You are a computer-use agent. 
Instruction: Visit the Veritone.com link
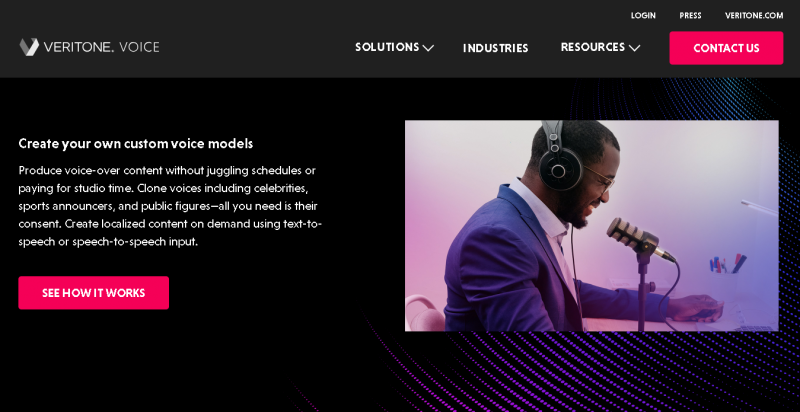754,15
